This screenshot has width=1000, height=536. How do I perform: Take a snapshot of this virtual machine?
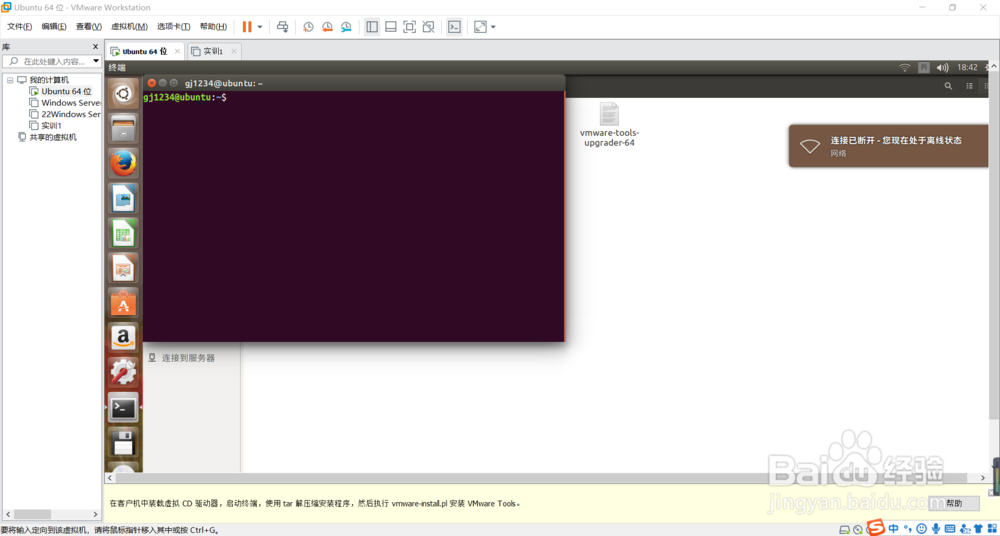pos(308,27)
